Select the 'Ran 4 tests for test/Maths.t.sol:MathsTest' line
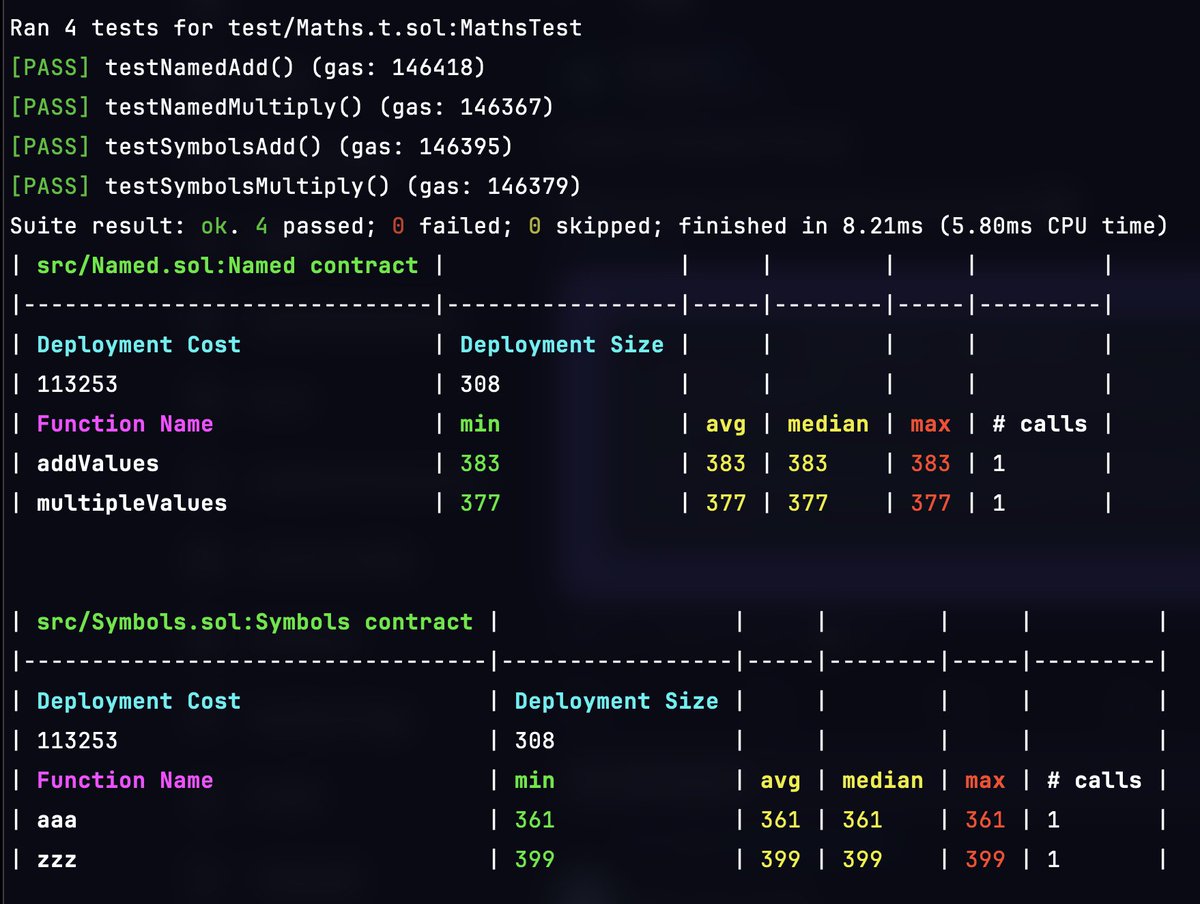Image resolution: width=1200 pixels, height=904 pixels. 296,28
